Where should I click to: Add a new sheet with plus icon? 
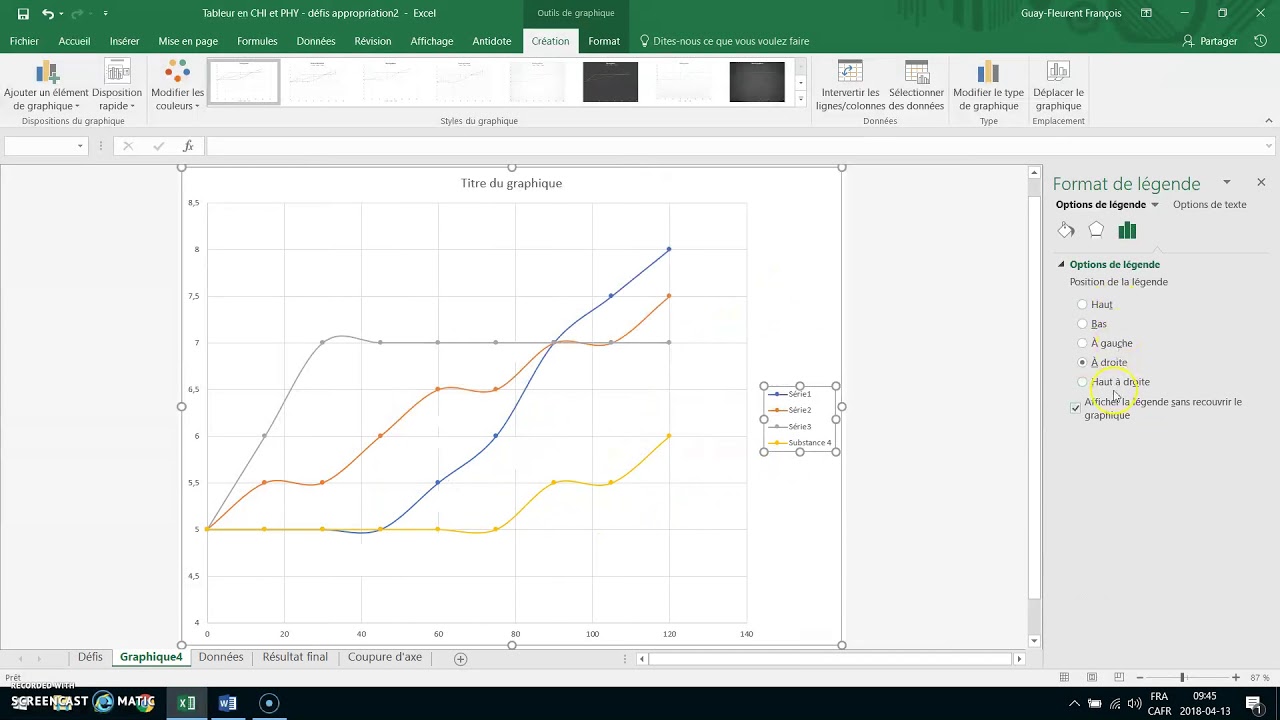click(460, 658)
